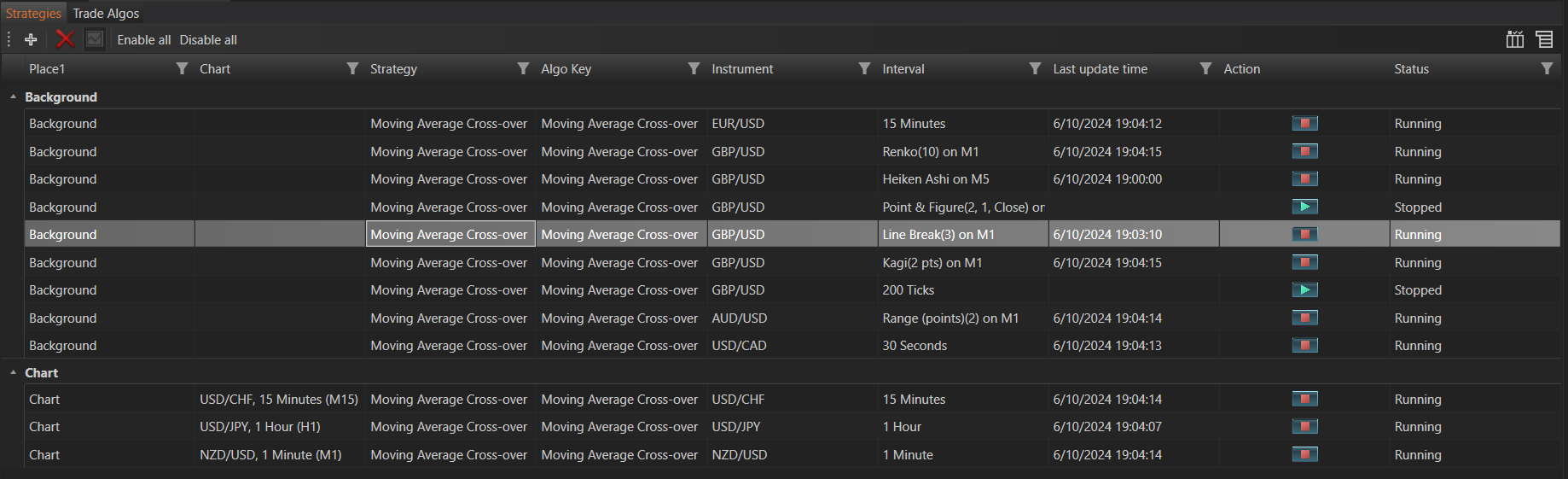
Task: Open the Last update time filter dropdown
Action: pos(1205,68)
